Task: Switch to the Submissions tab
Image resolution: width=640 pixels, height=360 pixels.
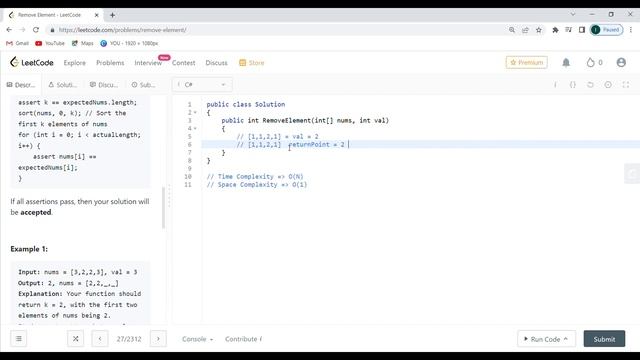Action: (143, 85)
